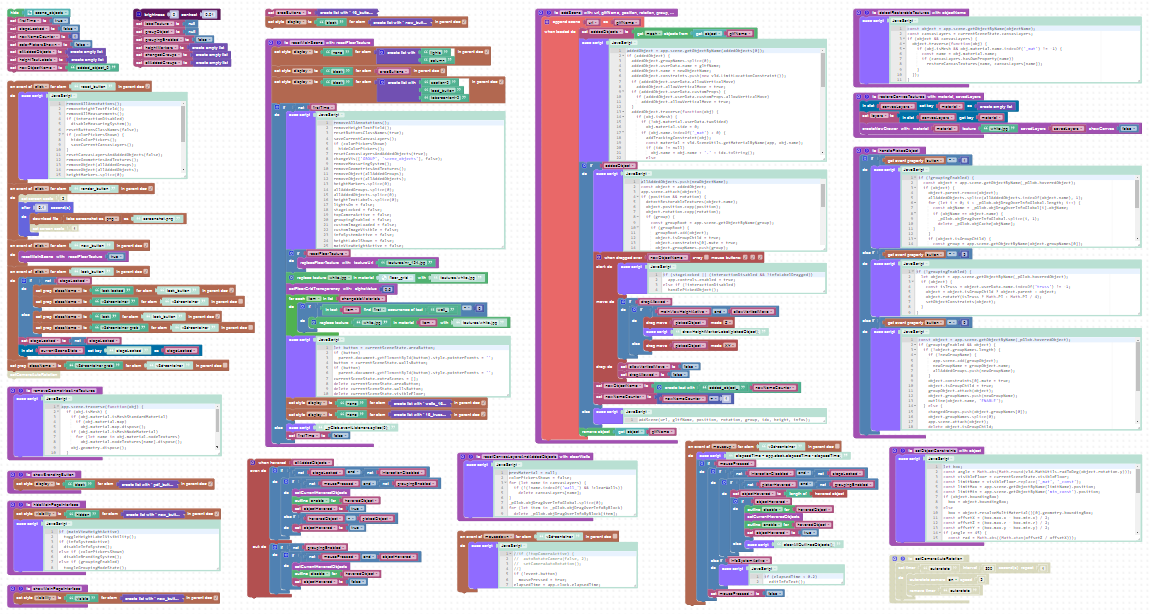Click gear icon on resetMainScene function
Screen dimensions: 1149x614
[x=270, y=42]
